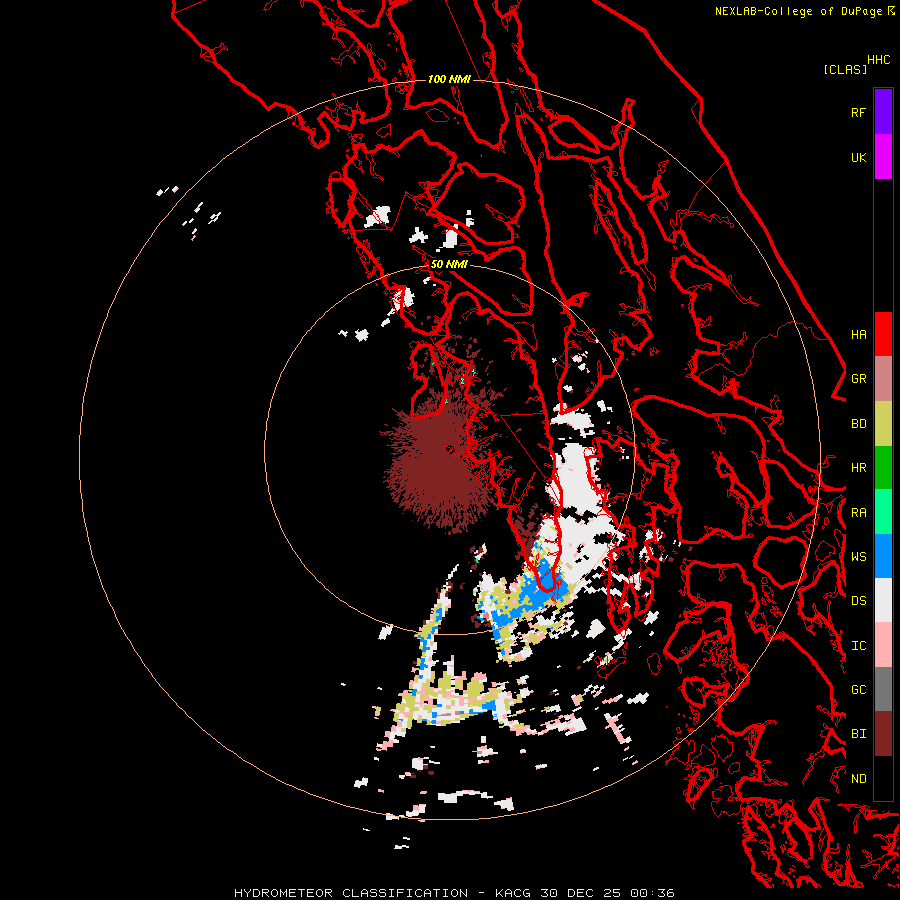Click the IC pink legend swatch
Image resolution: width=900 pixels, height=900 pixels.
[883, 645]
